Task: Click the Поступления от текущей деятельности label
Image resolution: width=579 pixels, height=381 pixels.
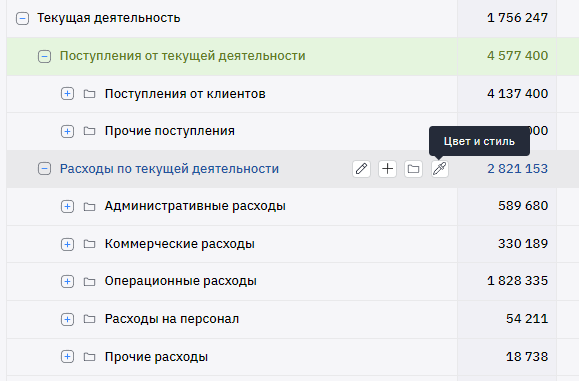Action: pos(182,56)
